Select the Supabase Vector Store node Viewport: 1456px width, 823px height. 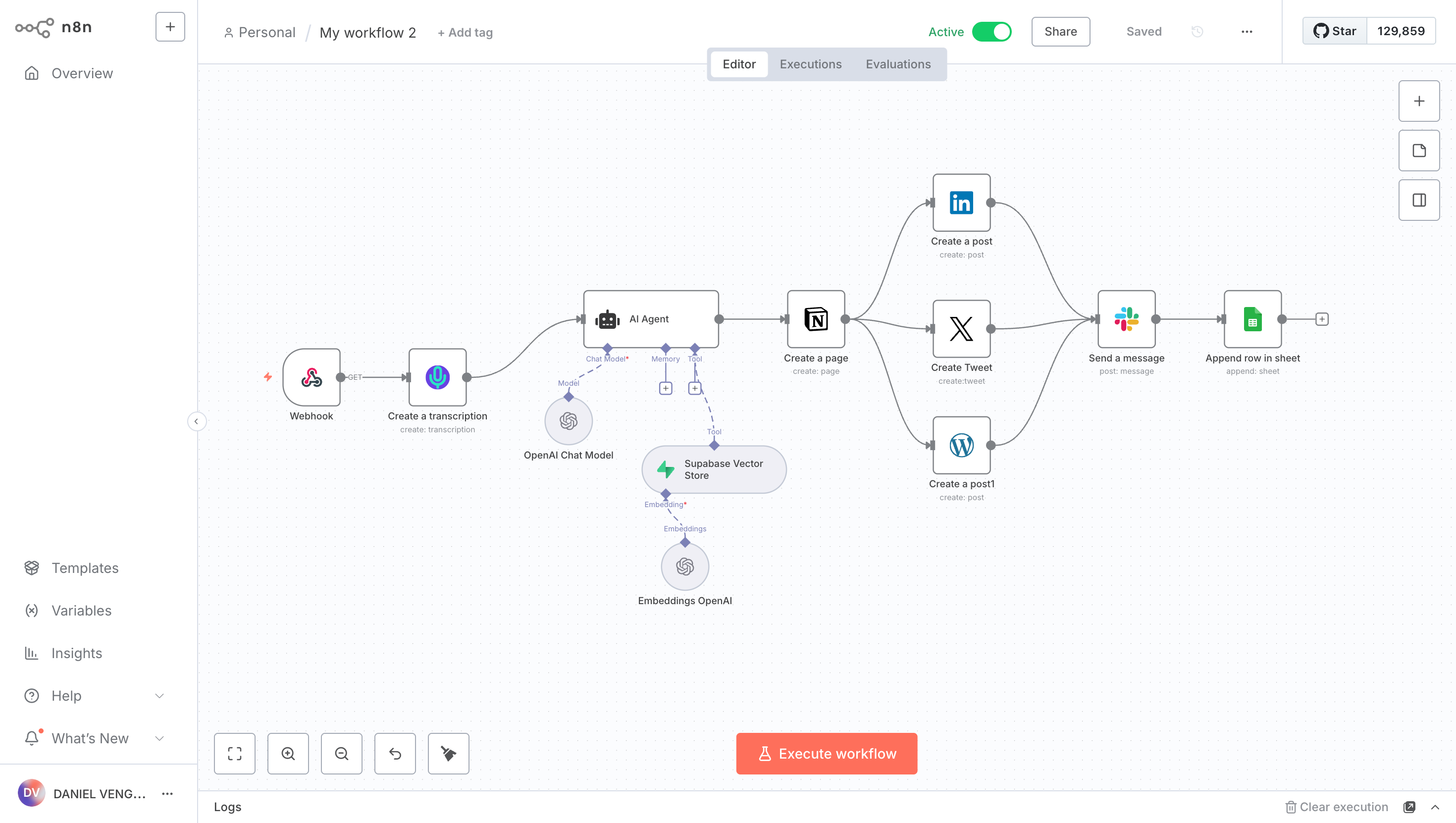point(714,469)
